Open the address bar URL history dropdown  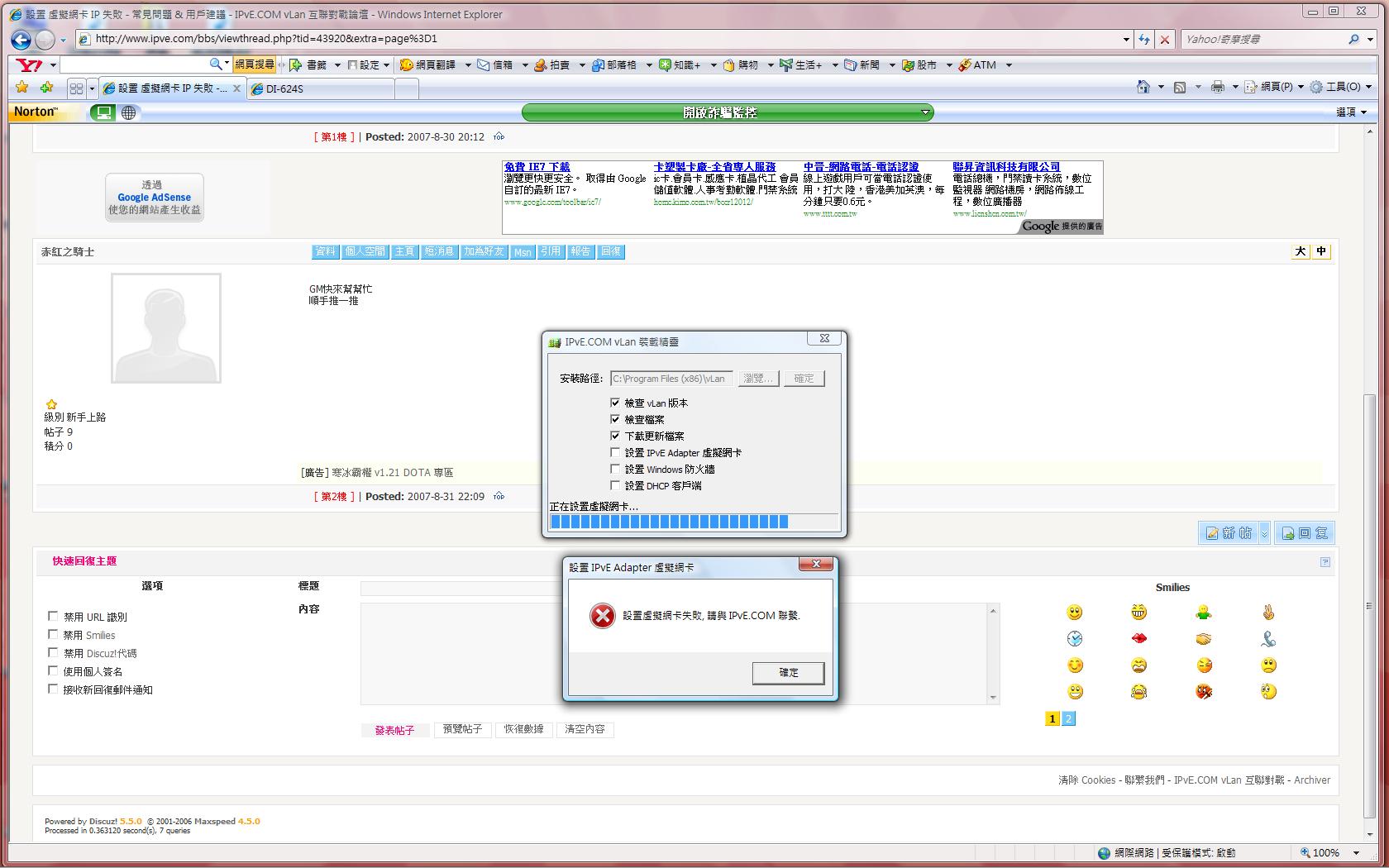[1126, 39]
